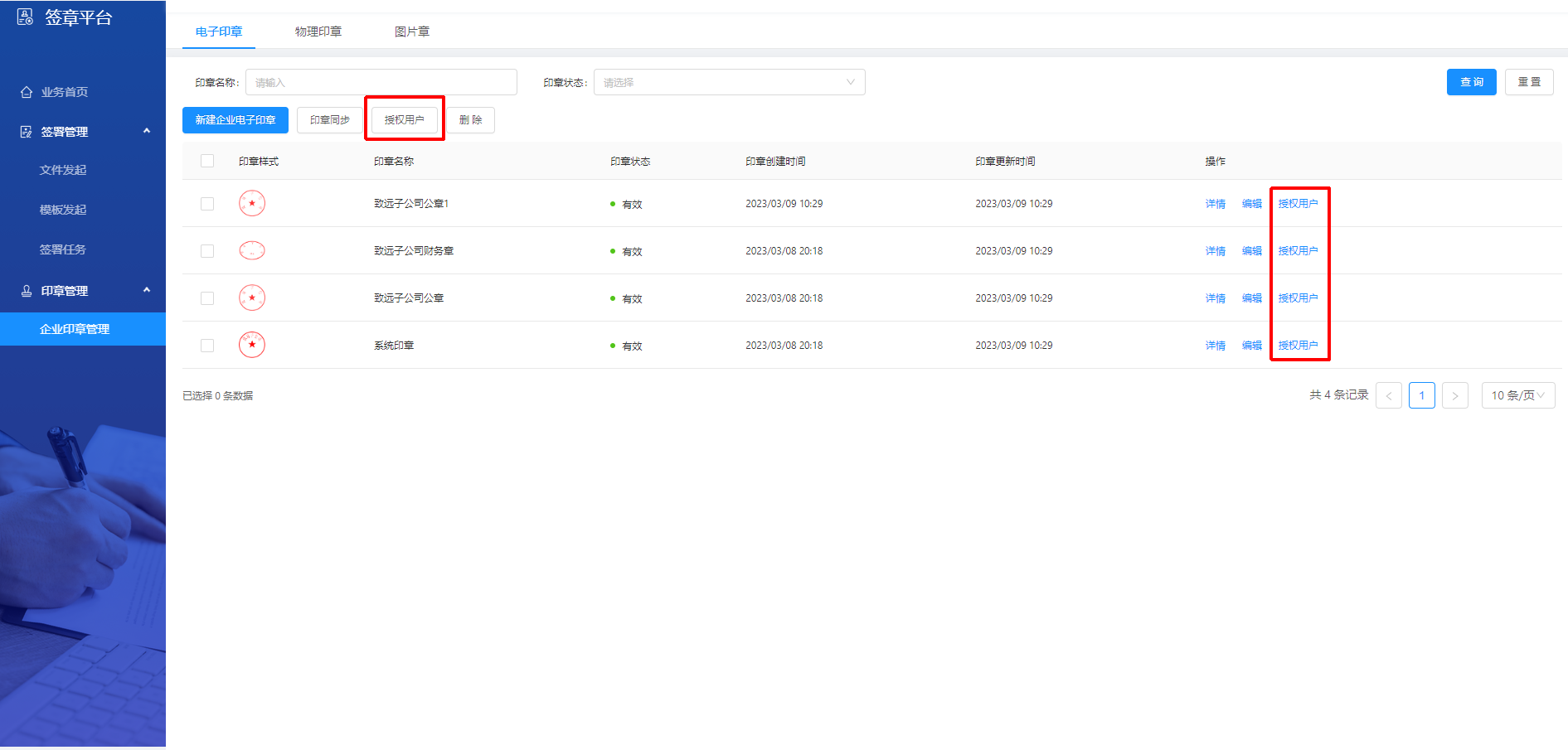Viewport: 1568px width, 750px height.
Task: Click the 印章管理 stamp icon
Action: pos(27,291)
